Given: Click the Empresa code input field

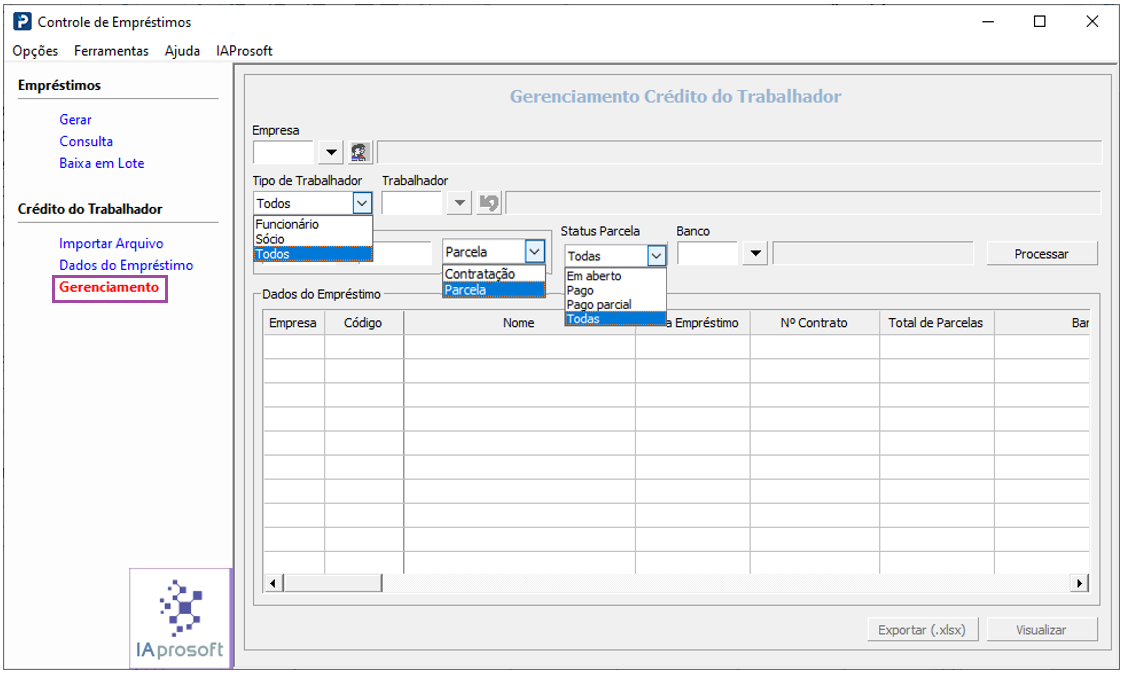Looking at the screenshot, I should 283,152.
